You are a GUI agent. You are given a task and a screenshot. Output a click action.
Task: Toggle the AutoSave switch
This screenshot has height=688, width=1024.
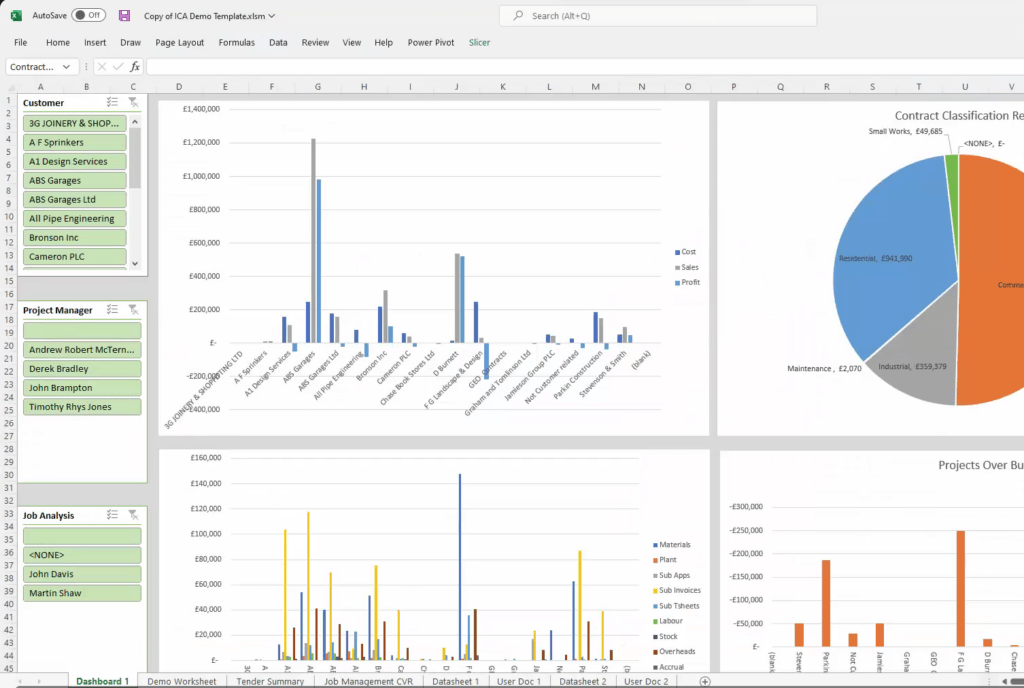(x=88, y=15)
